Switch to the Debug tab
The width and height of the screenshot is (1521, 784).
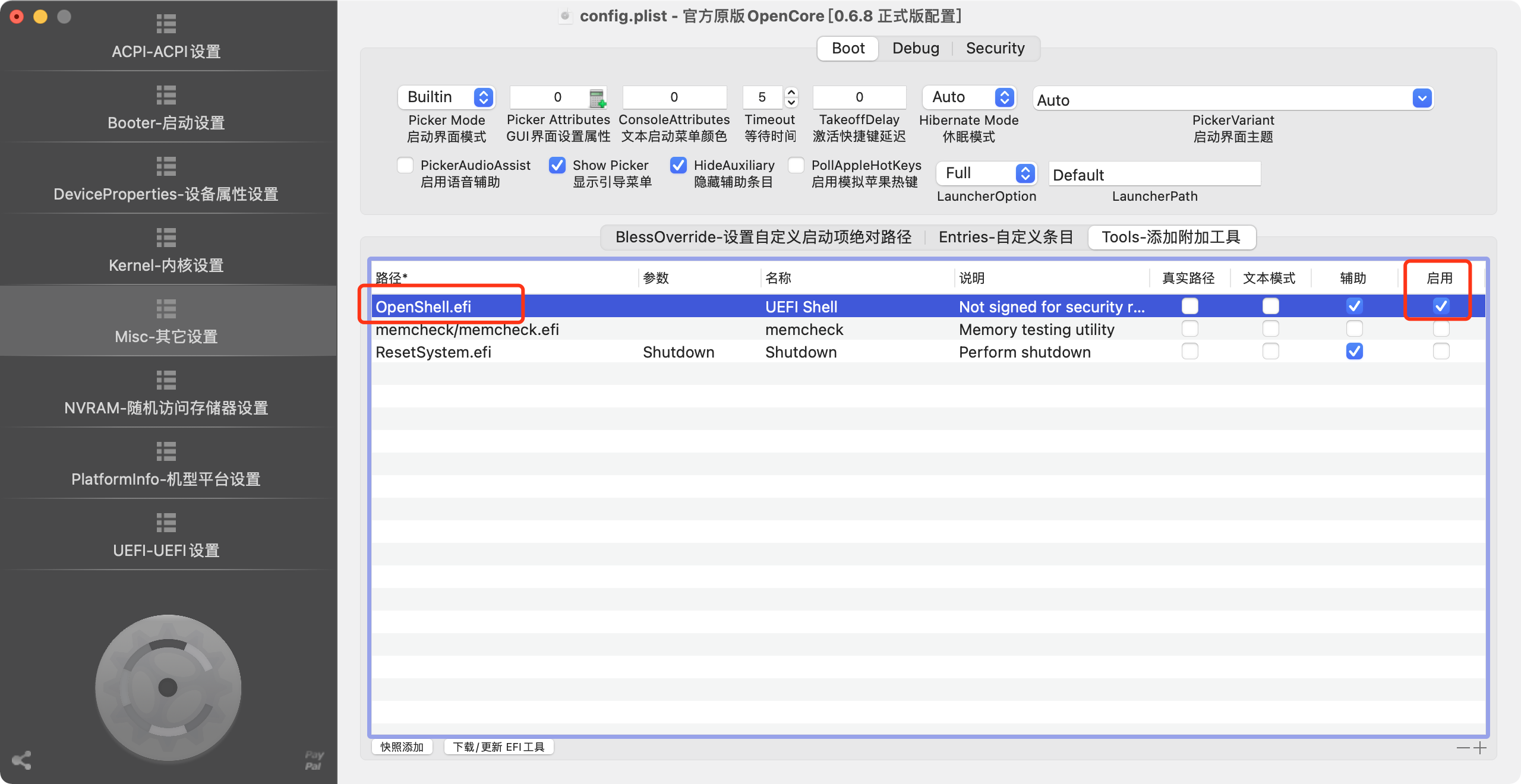(916, 48)
